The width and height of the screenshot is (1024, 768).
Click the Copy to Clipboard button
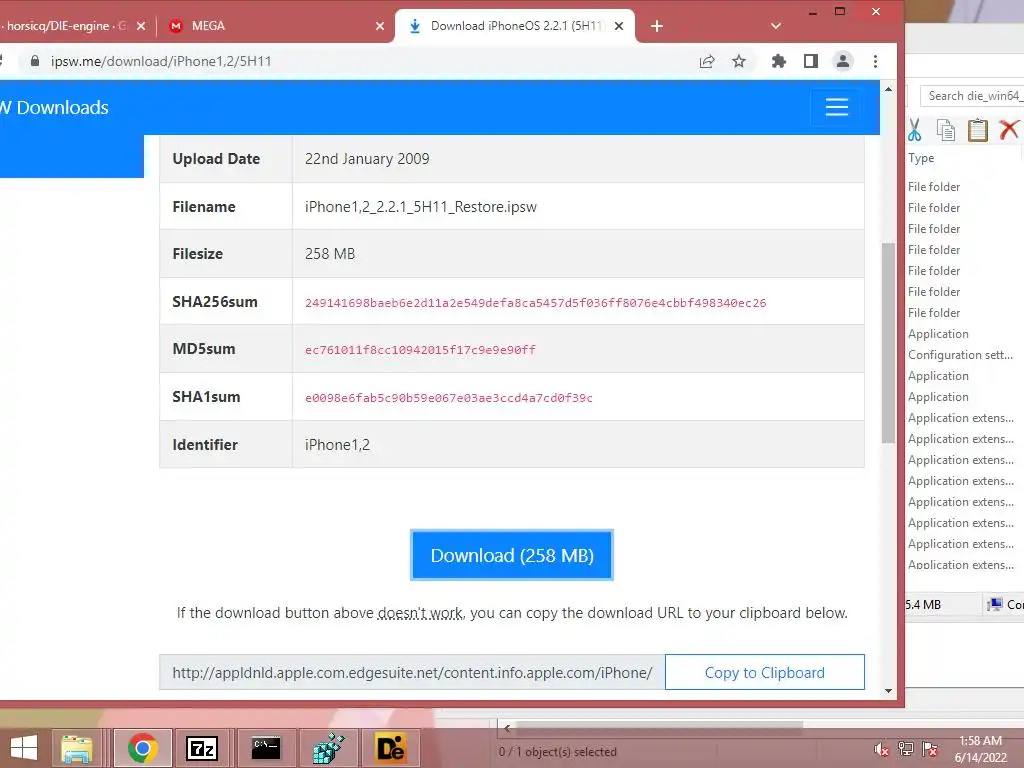765,672
